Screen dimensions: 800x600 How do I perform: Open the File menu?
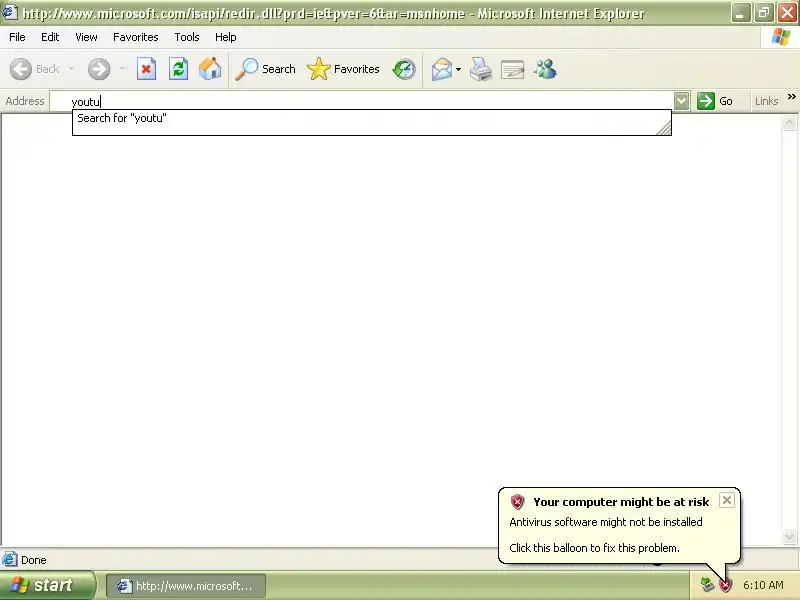[x=17, y=37]
